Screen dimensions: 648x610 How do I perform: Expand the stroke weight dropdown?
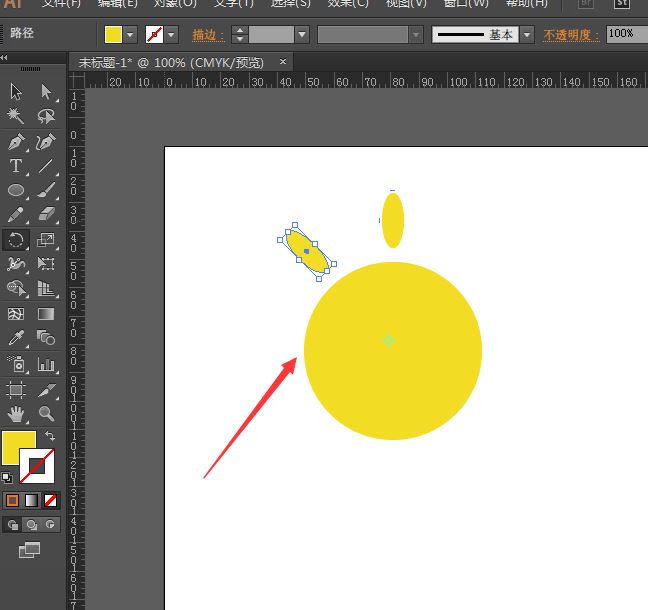click(302, 35)
